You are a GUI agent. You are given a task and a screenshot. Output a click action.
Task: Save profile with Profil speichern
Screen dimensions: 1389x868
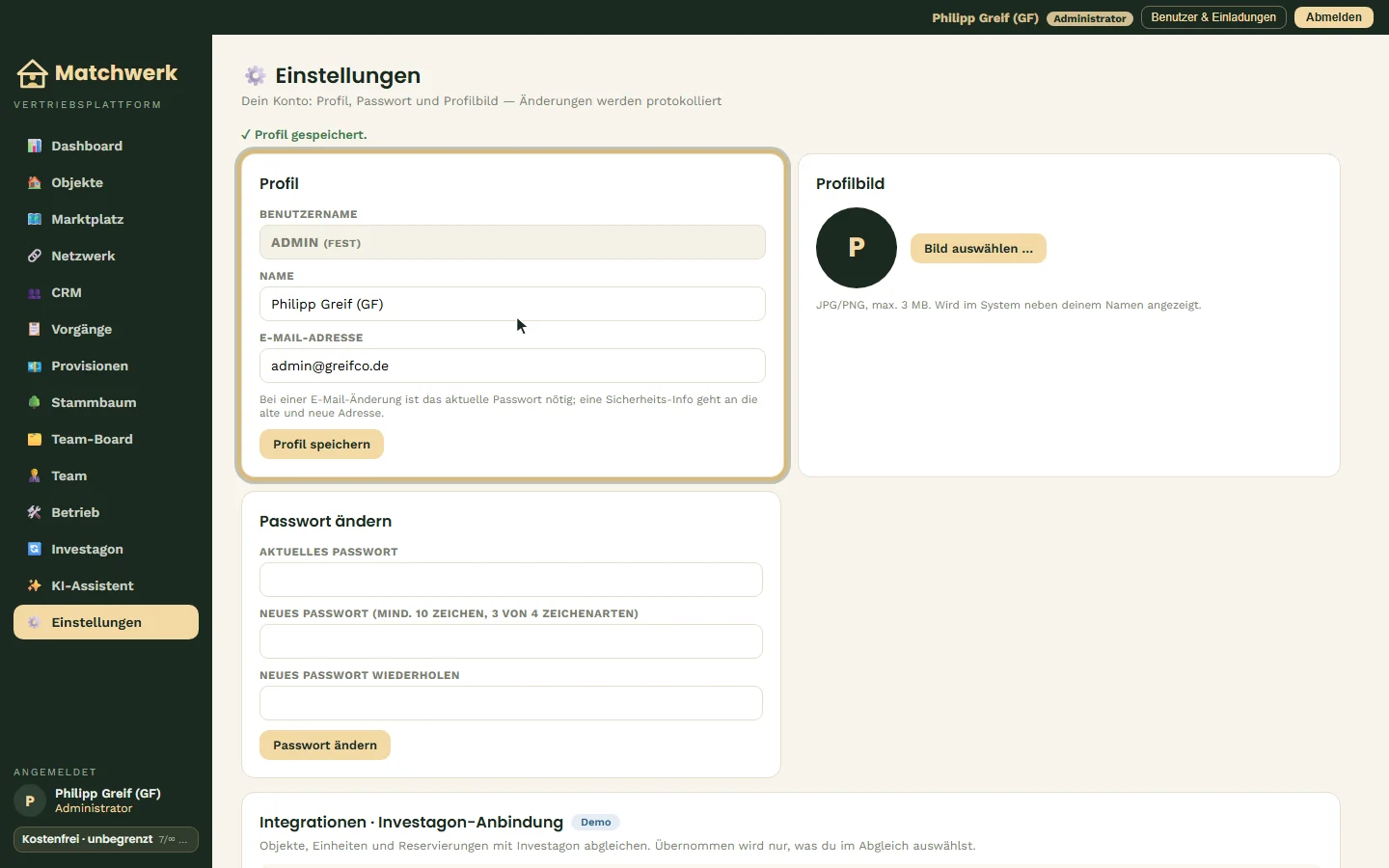tap(321, 445)
